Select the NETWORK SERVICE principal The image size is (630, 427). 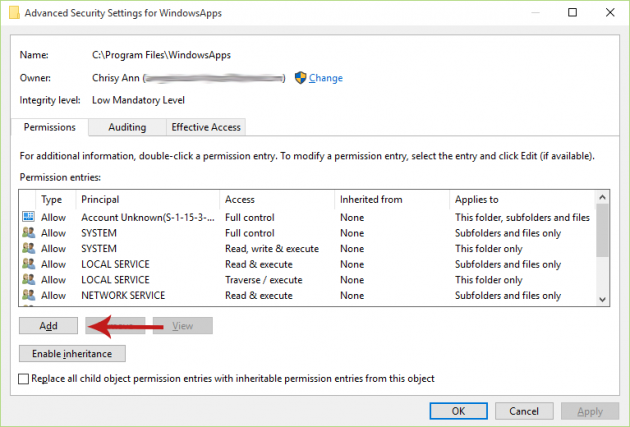click(123, 295)
